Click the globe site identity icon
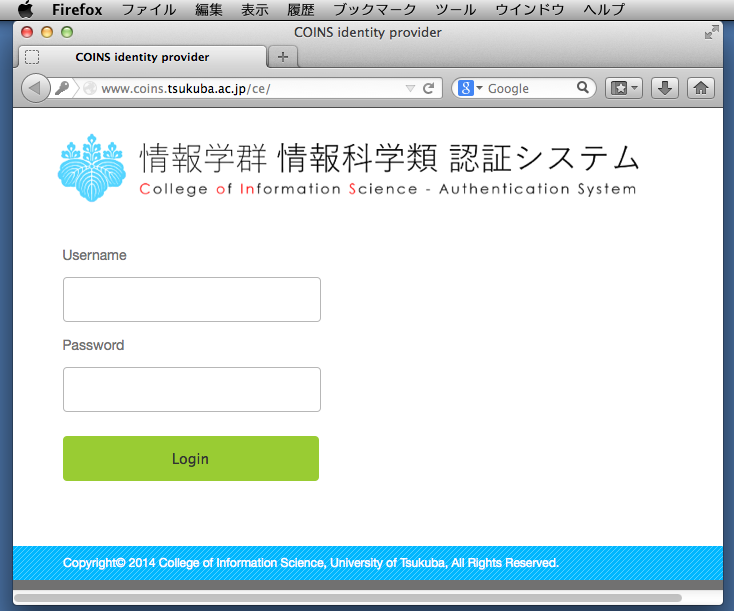 point(90,88)
